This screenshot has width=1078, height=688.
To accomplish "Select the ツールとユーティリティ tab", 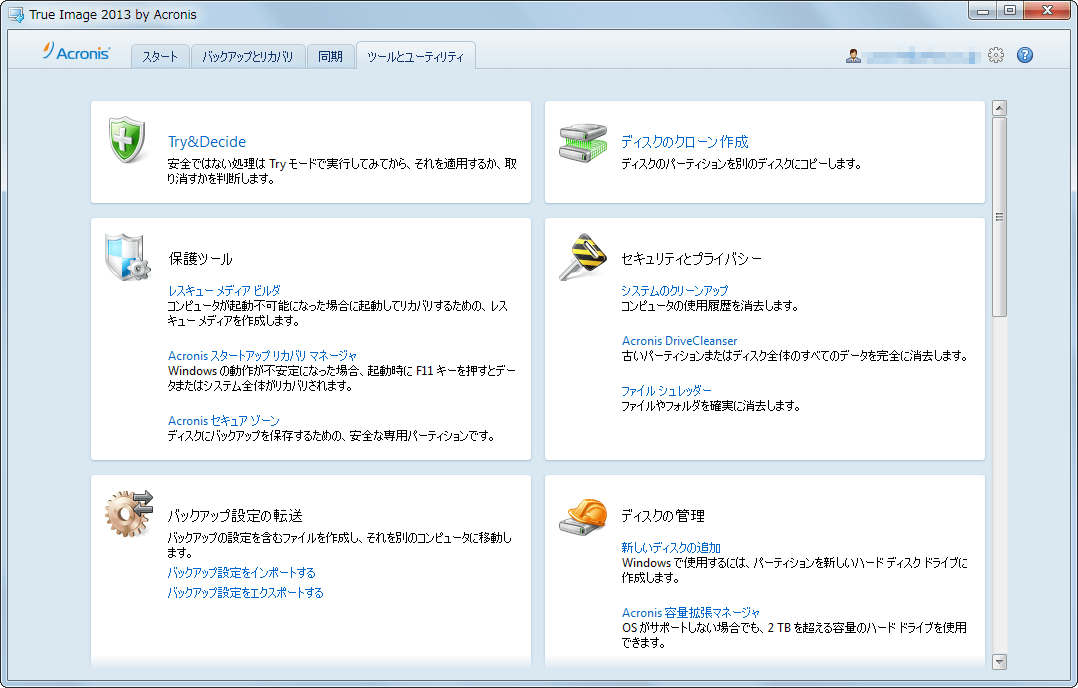I will [x=415, y=56].
